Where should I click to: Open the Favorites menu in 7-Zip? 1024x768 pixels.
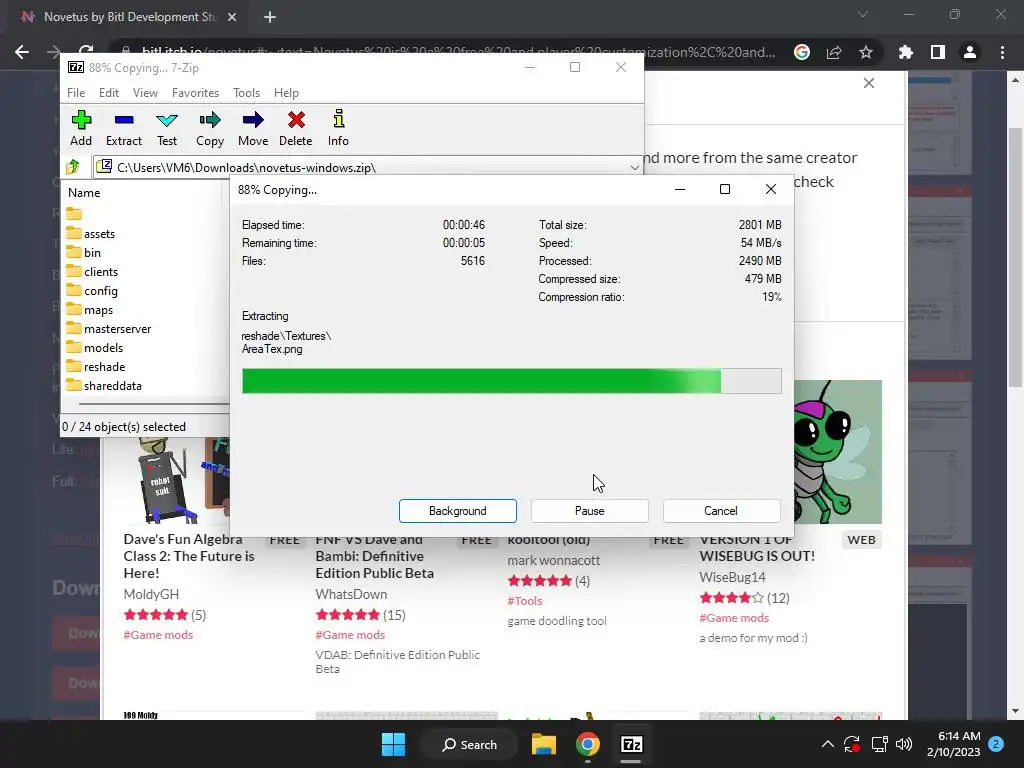click(195, 93)
